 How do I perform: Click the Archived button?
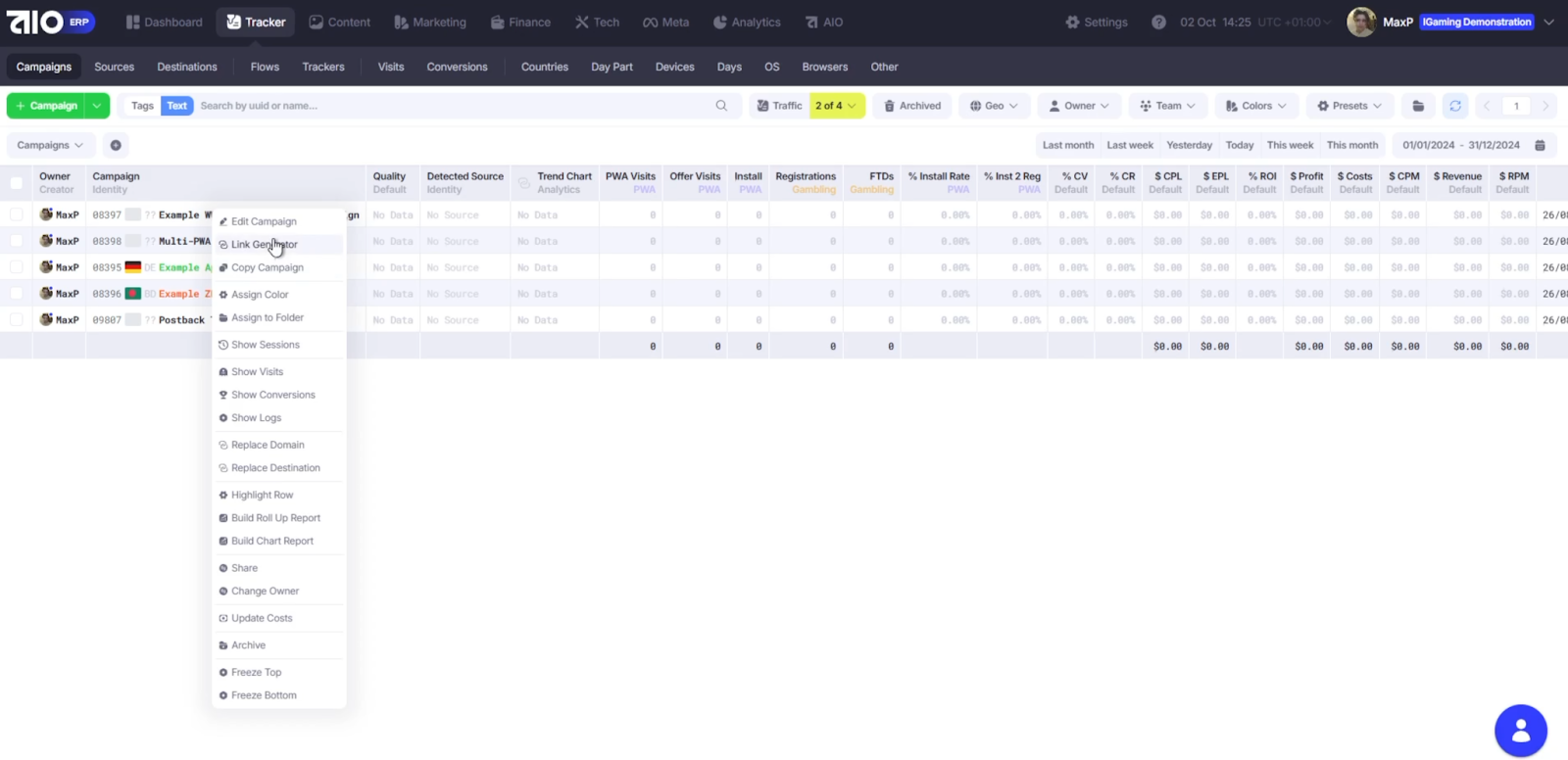click(x=912, y=106)
